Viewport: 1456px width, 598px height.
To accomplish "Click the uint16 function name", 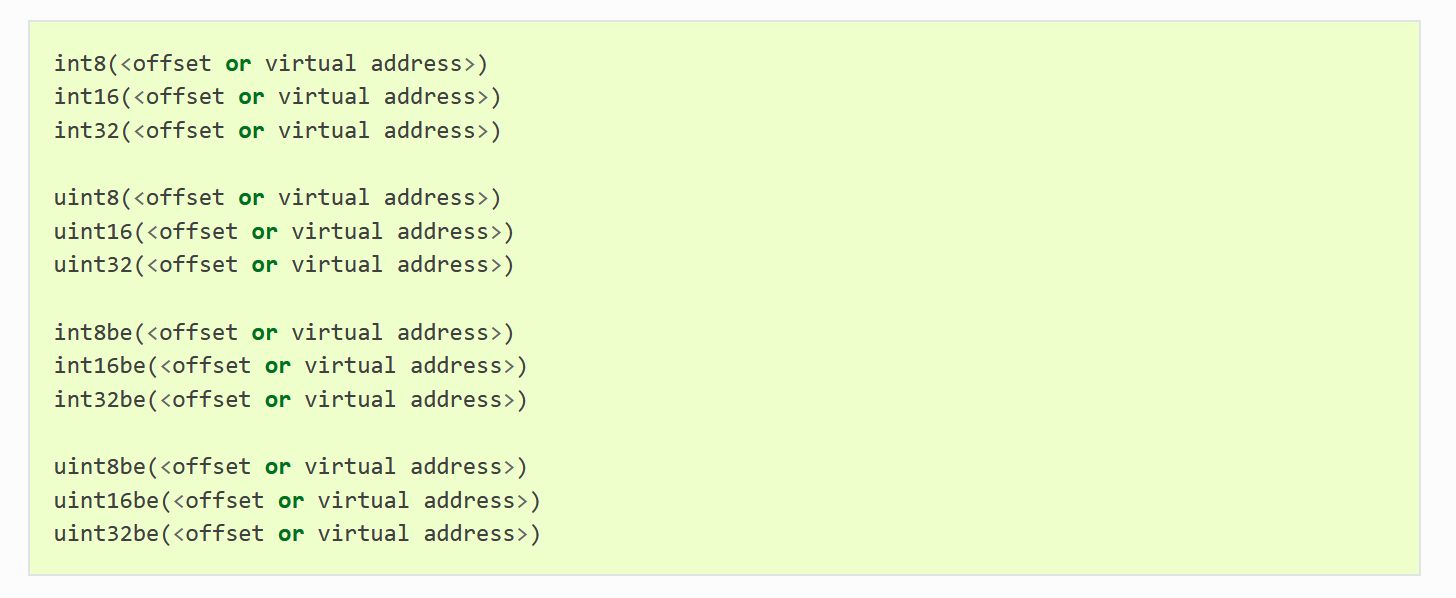I will click(x=94, y=232).
